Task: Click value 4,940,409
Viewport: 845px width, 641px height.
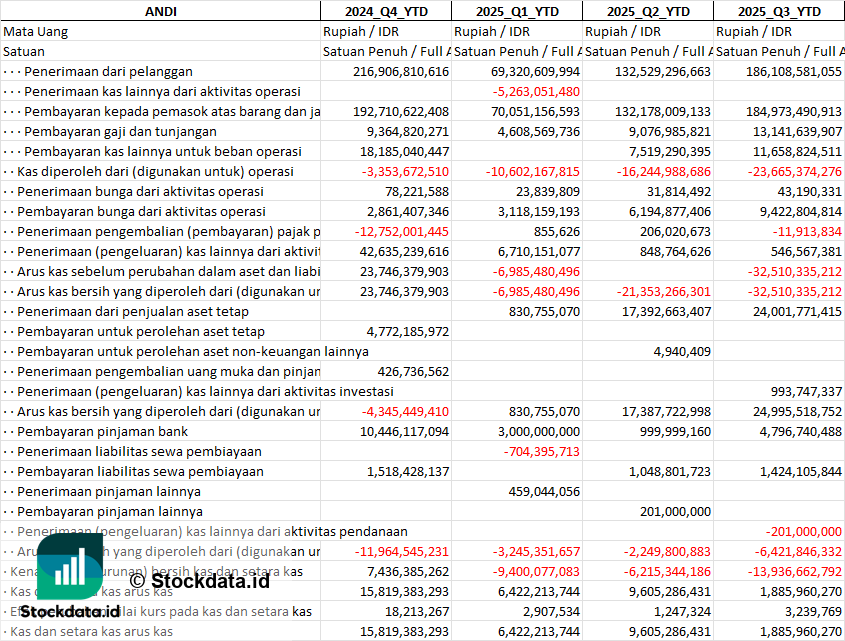Action: 682,351
